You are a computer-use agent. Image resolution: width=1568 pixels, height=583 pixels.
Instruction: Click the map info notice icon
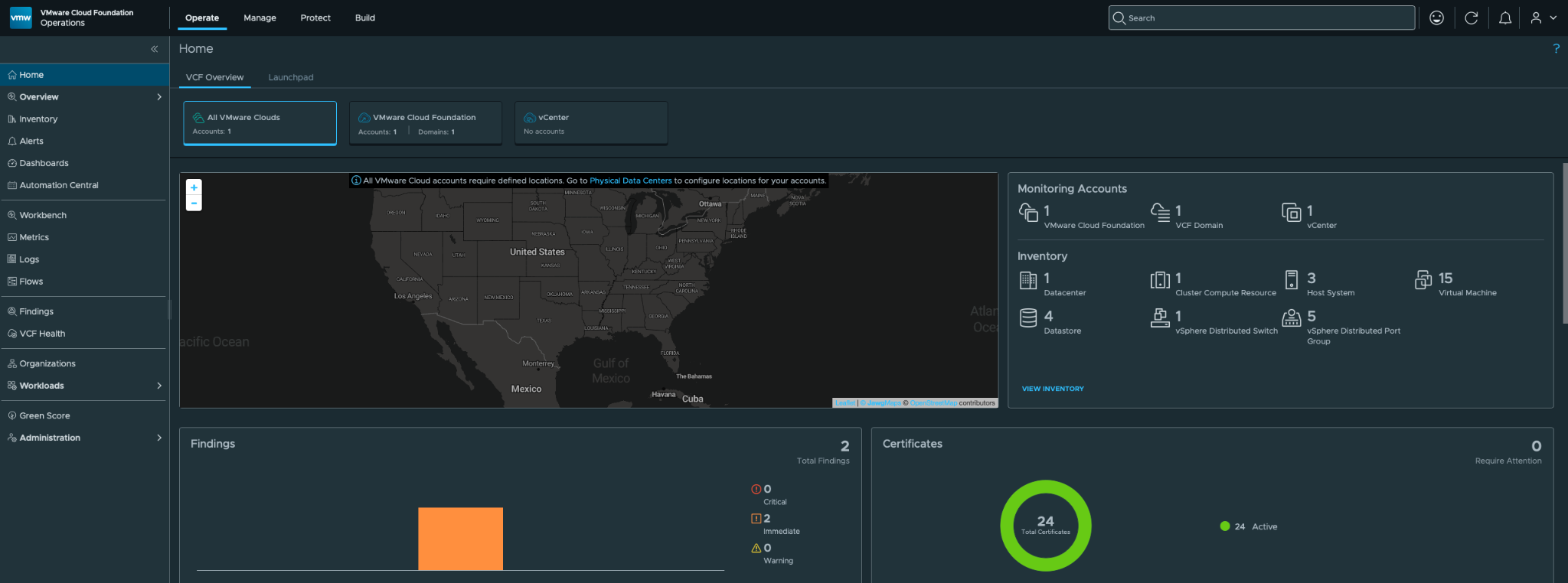coord(356,181)
